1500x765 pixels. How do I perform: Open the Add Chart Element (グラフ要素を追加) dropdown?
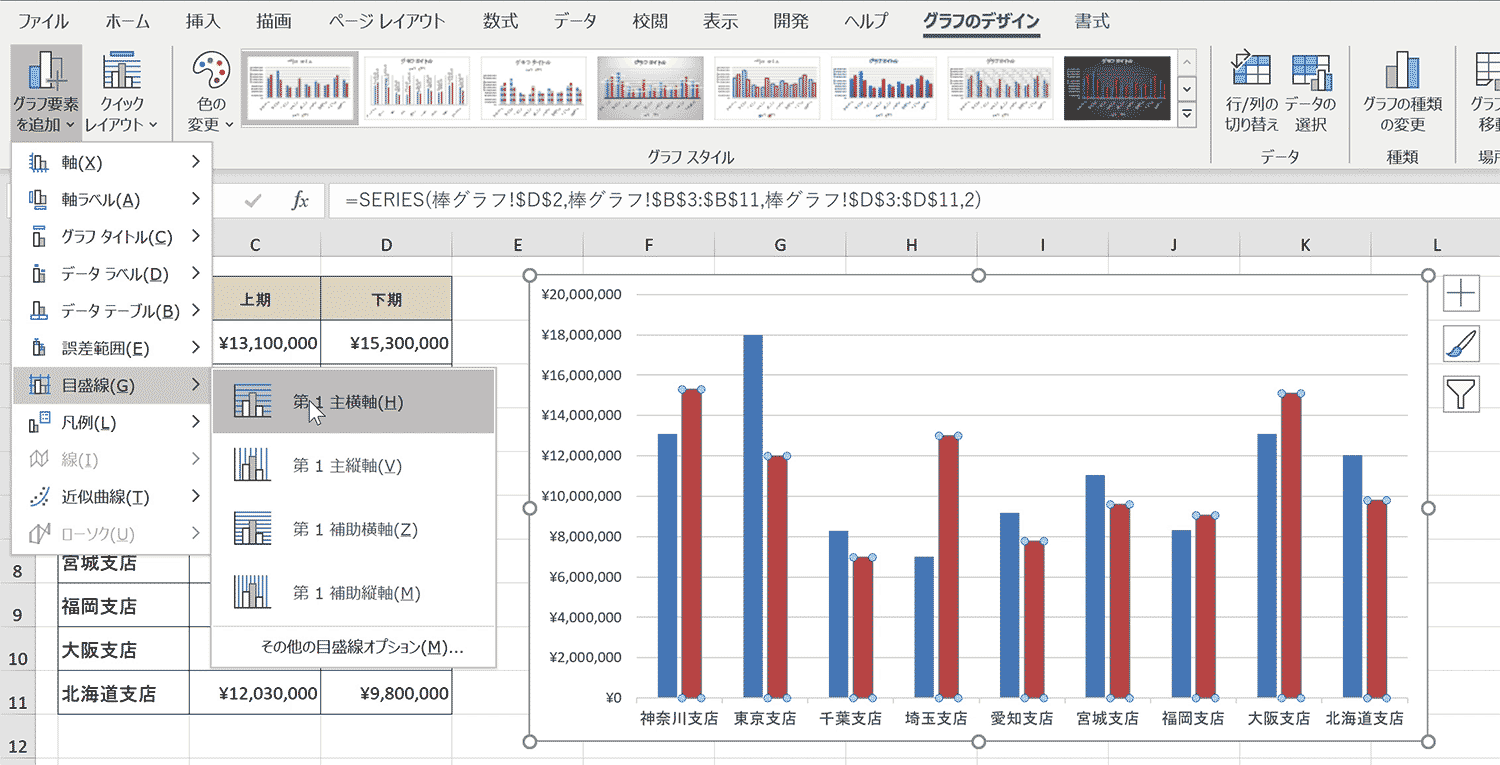46,92
